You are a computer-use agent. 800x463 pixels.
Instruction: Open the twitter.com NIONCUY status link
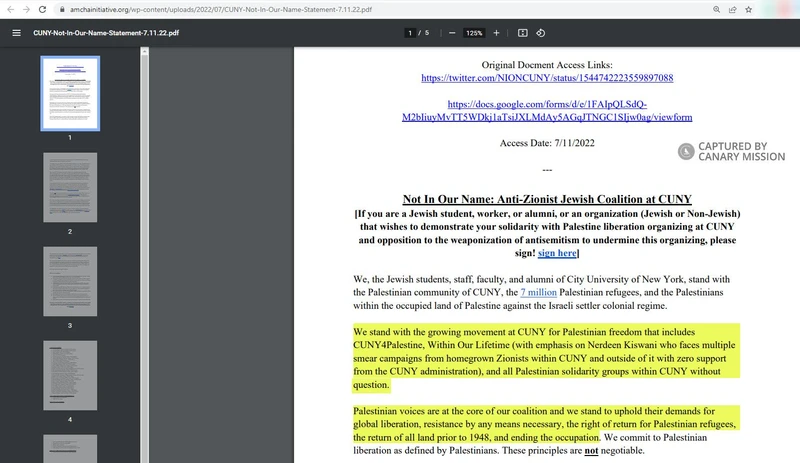[547, 78]
